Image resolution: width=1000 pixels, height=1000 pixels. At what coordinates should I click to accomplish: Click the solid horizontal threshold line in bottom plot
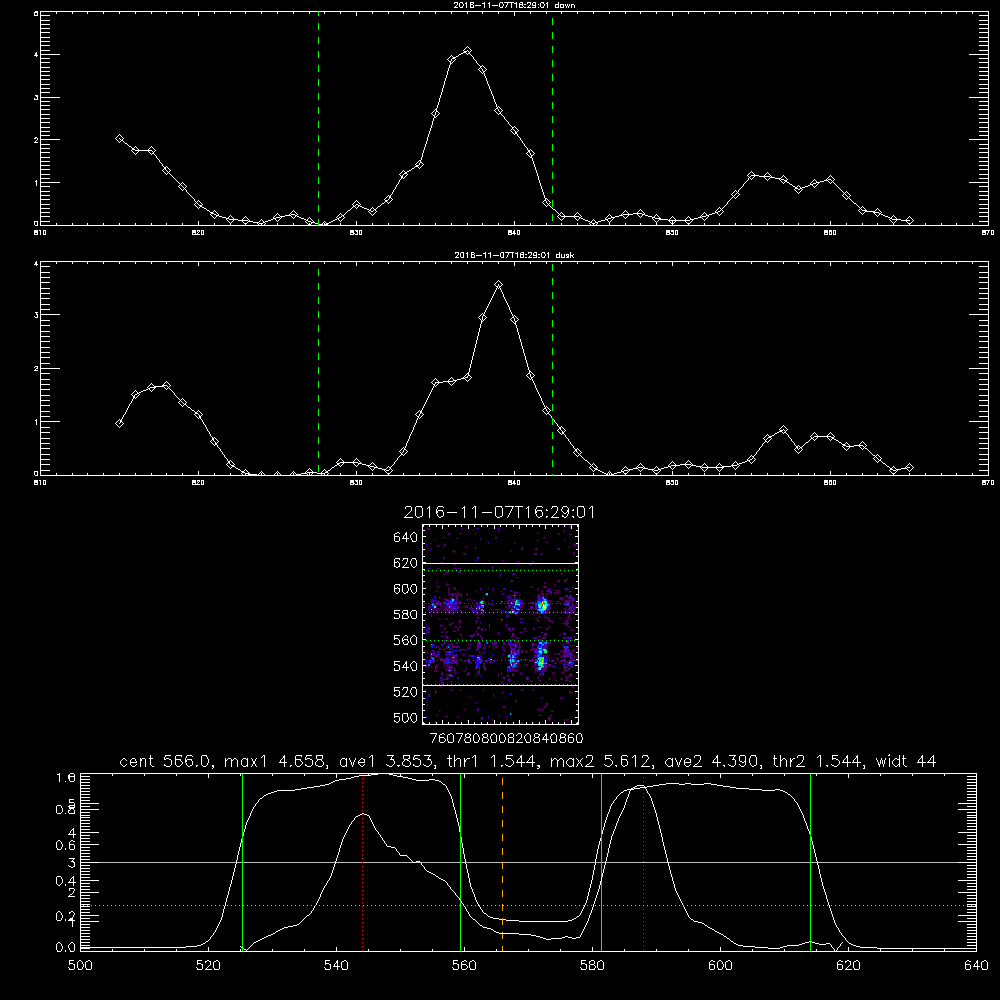pyautogui.click(x=526, y=862)
